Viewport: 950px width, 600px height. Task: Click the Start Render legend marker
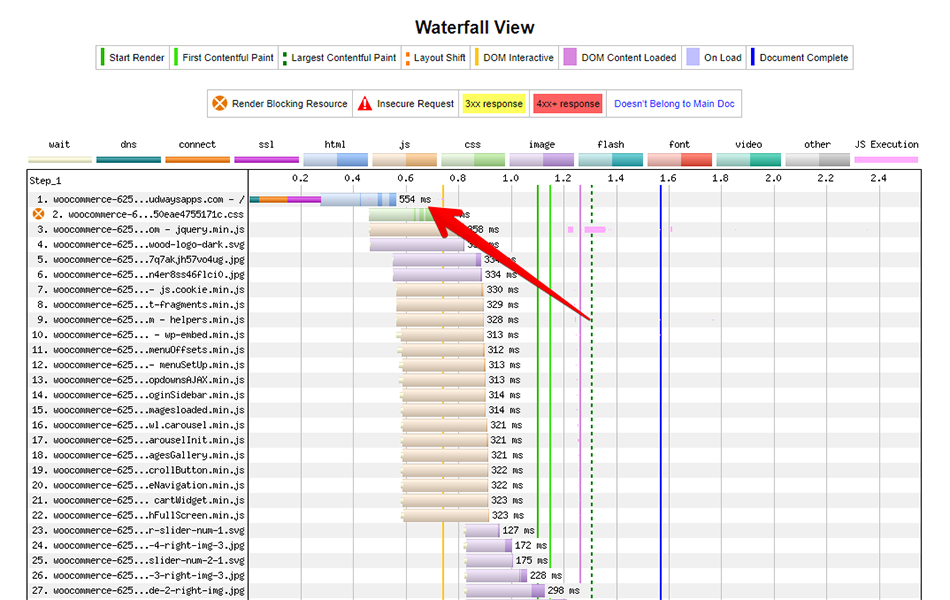[x=102, y=58]
